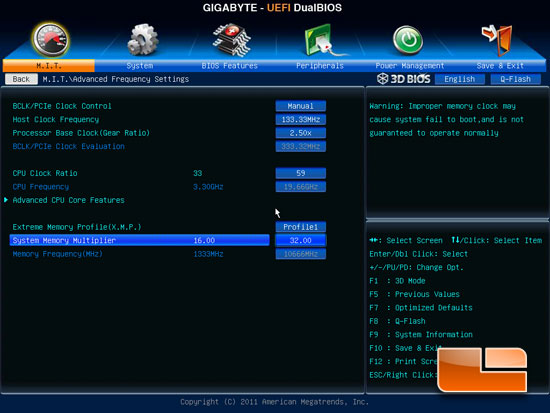Go Back to the previous menu
This screenshot has height=413, width=550.
tap(21, 79)
